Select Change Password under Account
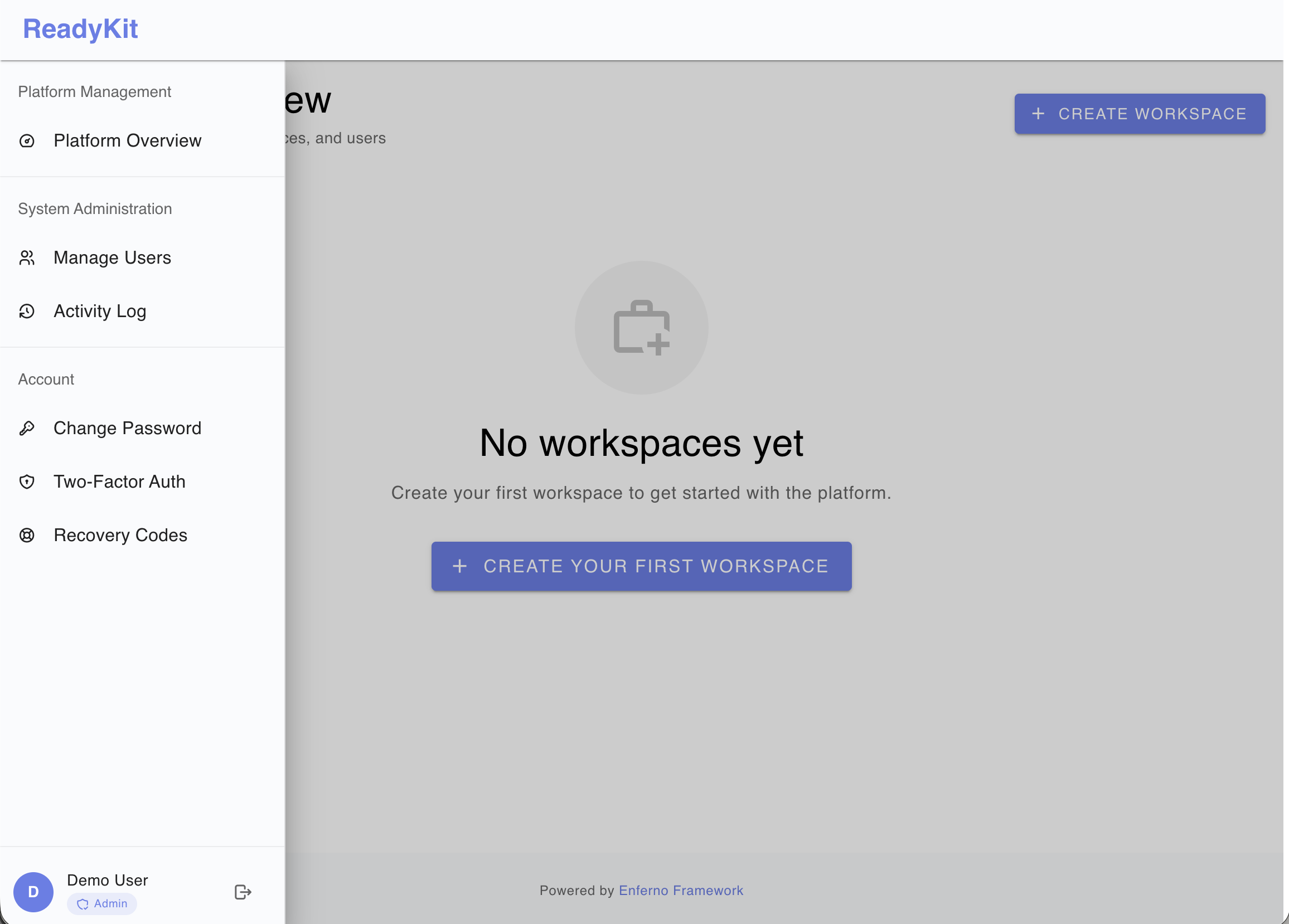This screenshot has height=924, width=1289. (127, 429)
